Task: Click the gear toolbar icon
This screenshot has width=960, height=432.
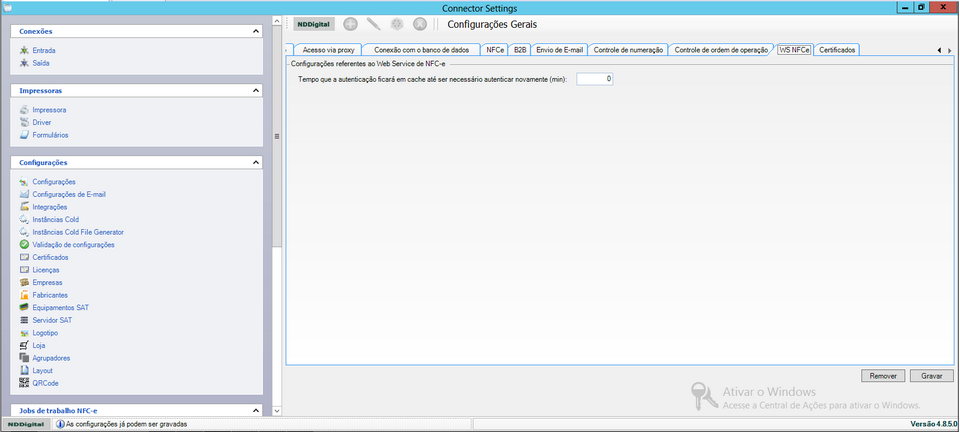Action: pos(397,24)
